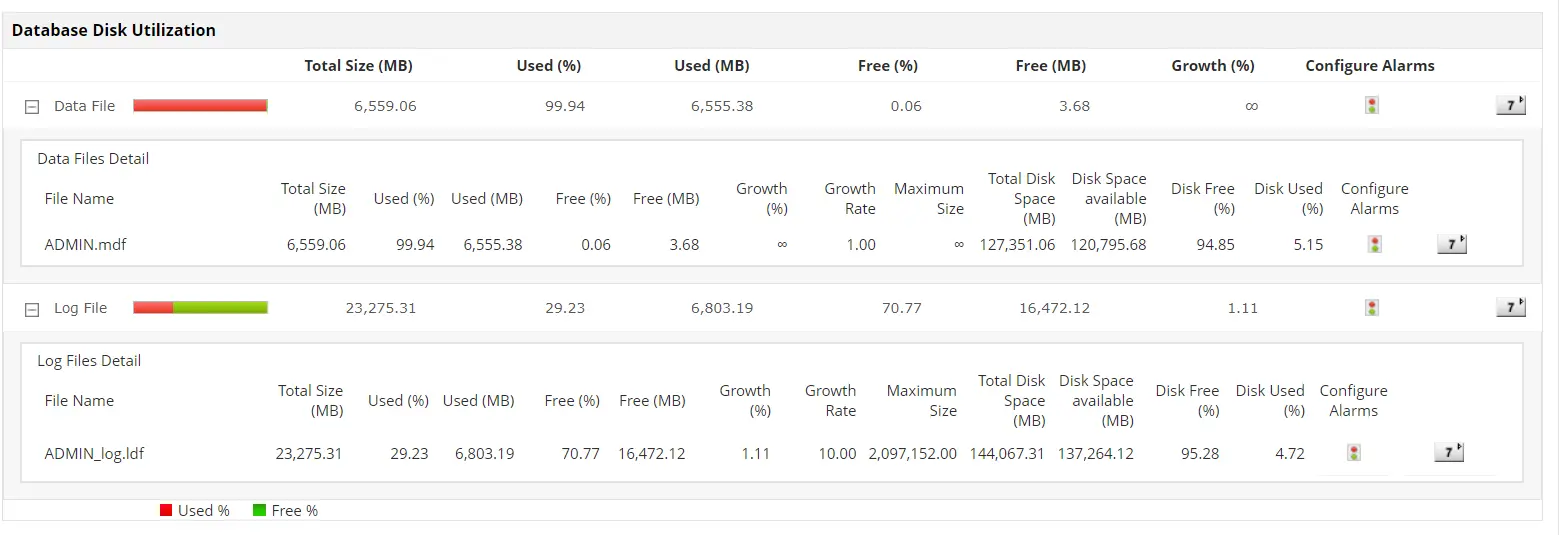Image resolution: width=1564 pixels, height=535 pixels.
Task: Open alarm configuration for Log File row
Action: pos(1371,308)
